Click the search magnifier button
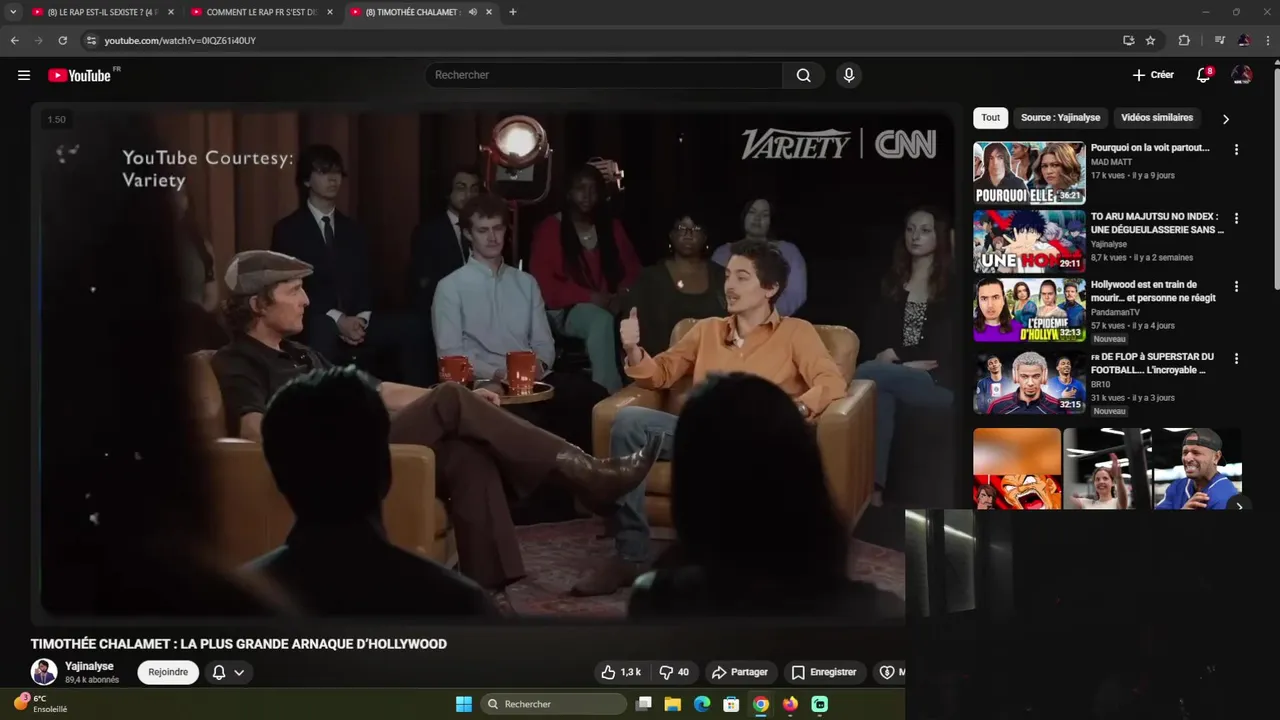1280x720 pixels. click(x=804, y=75)
